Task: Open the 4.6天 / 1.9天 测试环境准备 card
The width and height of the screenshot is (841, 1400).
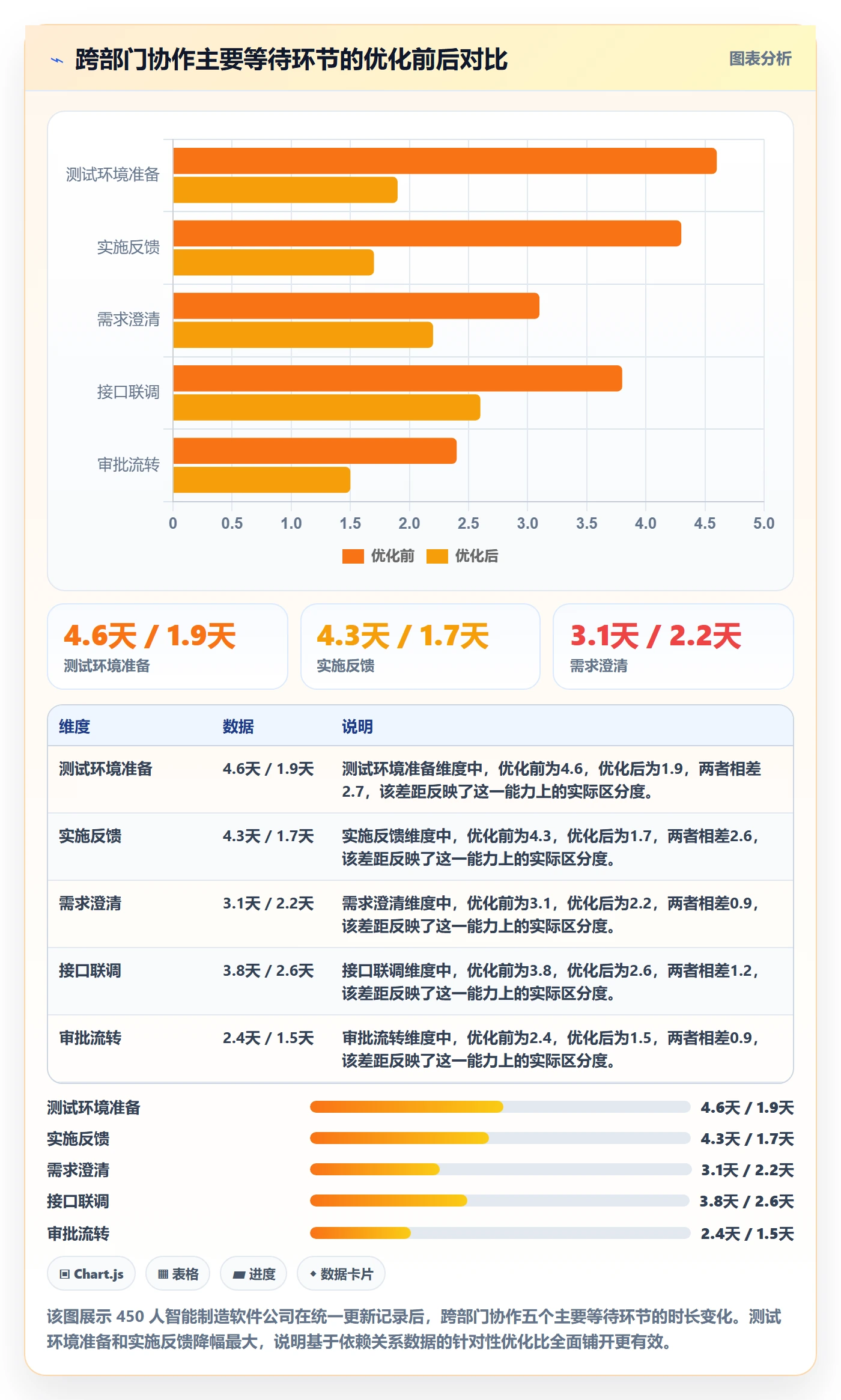Action: click(168, 647)
